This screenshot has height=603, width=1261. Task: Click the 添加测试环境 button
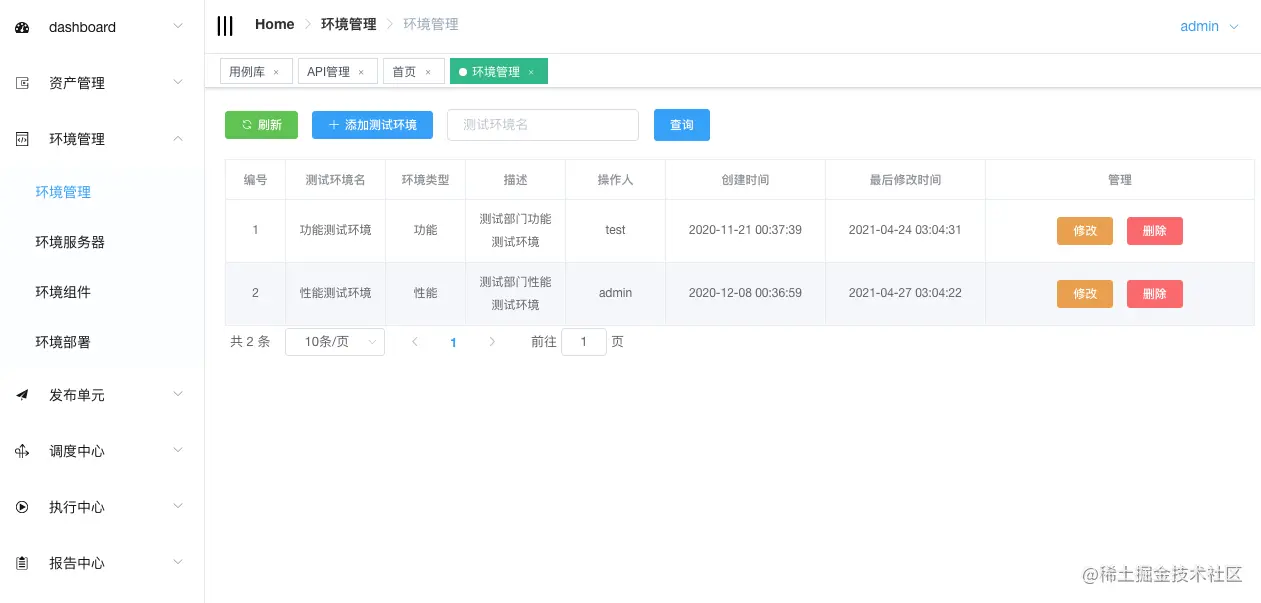pyautogui.click(x=372, y=125)
